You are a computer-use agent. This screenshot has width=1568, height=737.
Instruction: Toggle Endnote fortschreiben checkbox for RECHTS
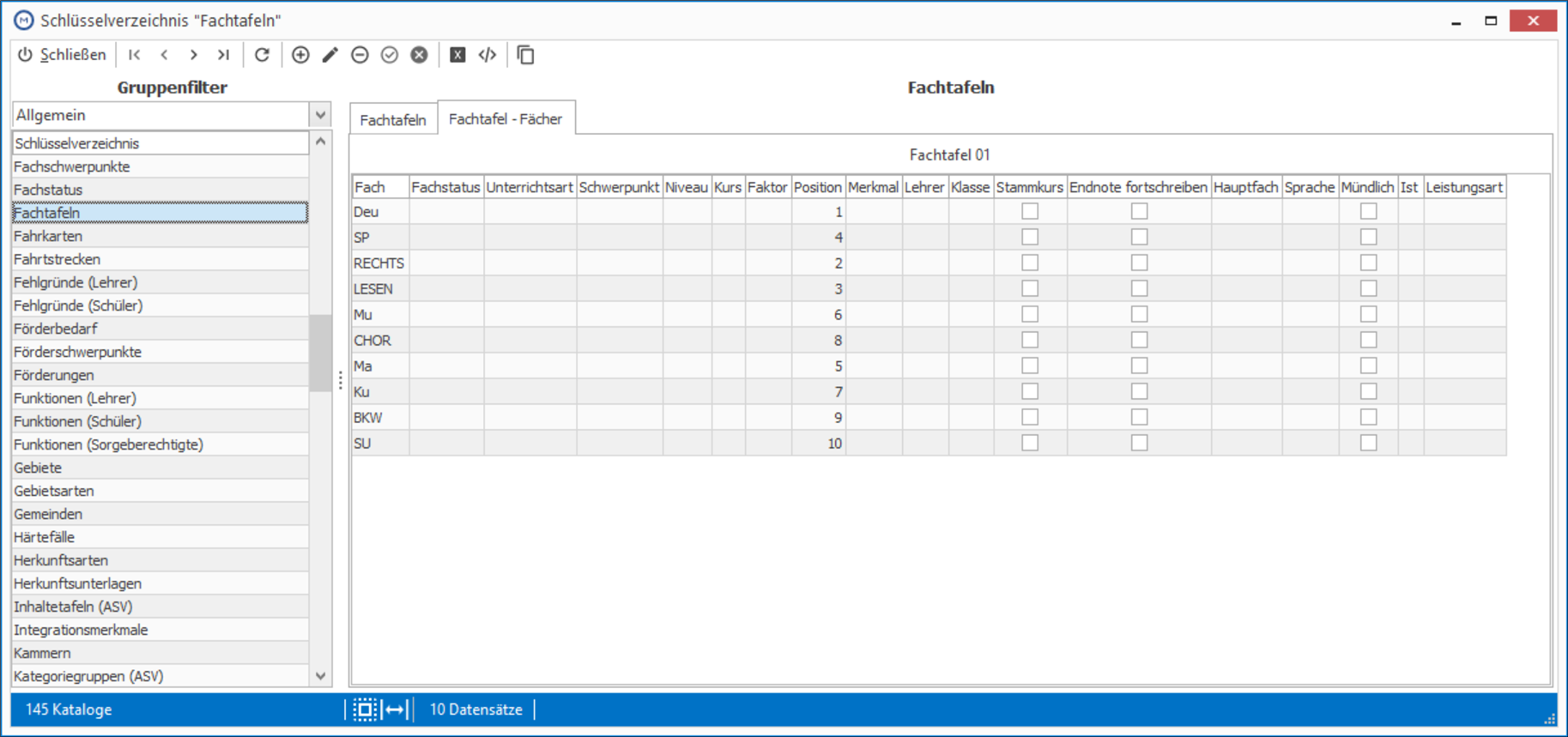[1139, 263]
